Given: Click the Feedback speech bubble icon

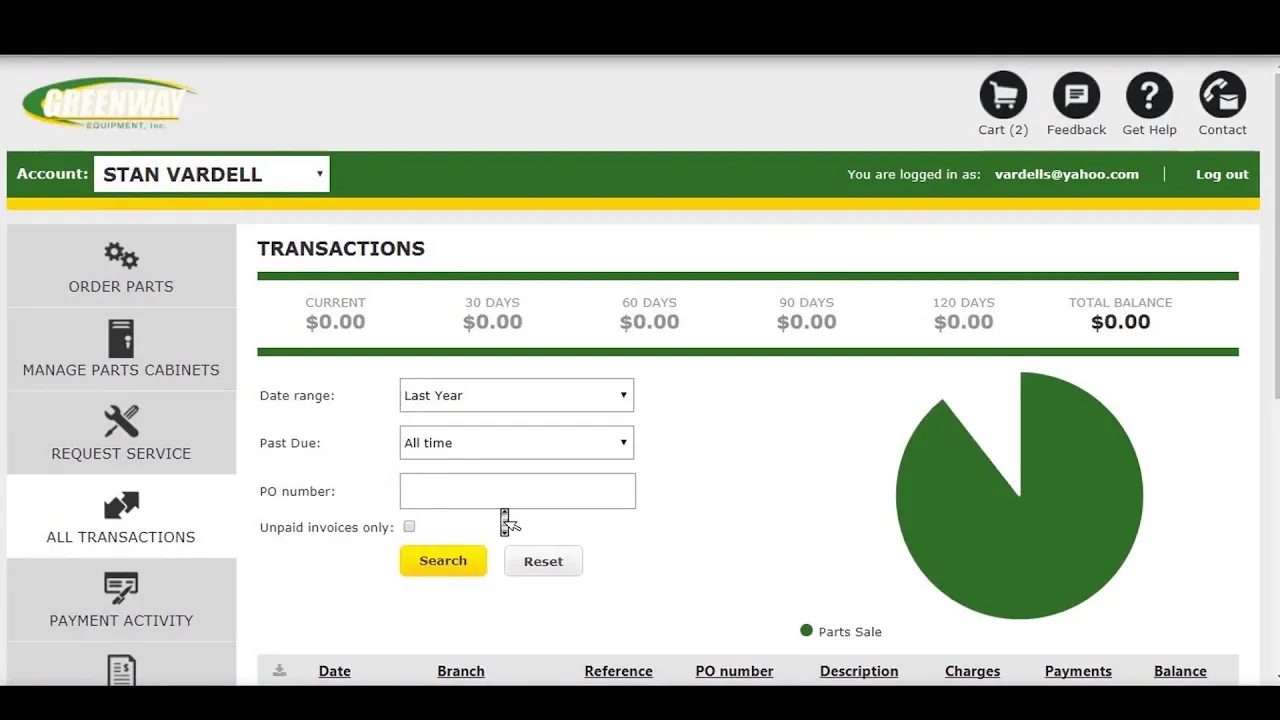Looking at the screenshot, I should [x=1076, y=95].
